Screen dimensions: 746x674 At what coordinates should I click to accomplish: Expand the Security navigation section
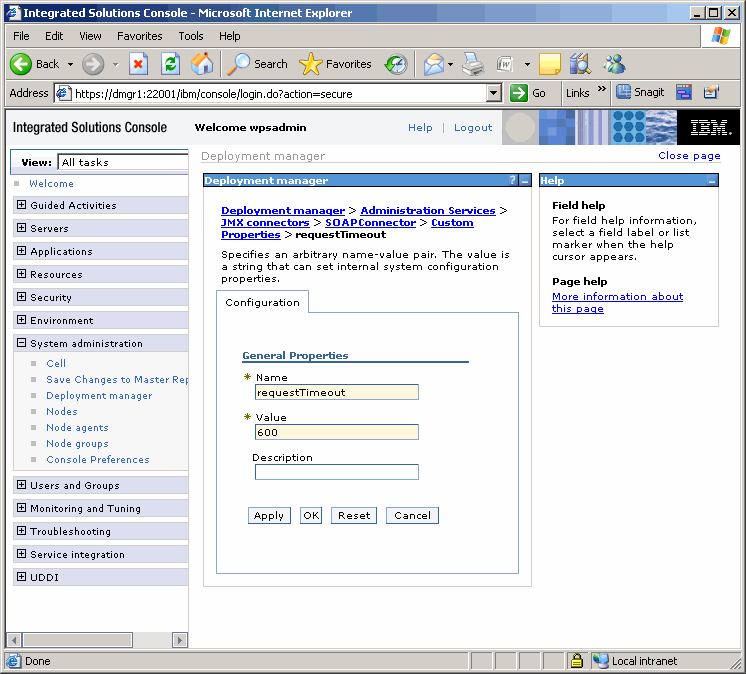[x=22, y=297]
